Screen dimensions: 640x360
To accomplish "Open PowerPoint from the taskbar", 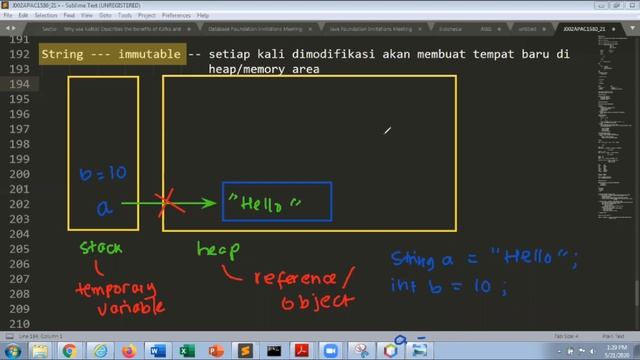I will (216, 351).
